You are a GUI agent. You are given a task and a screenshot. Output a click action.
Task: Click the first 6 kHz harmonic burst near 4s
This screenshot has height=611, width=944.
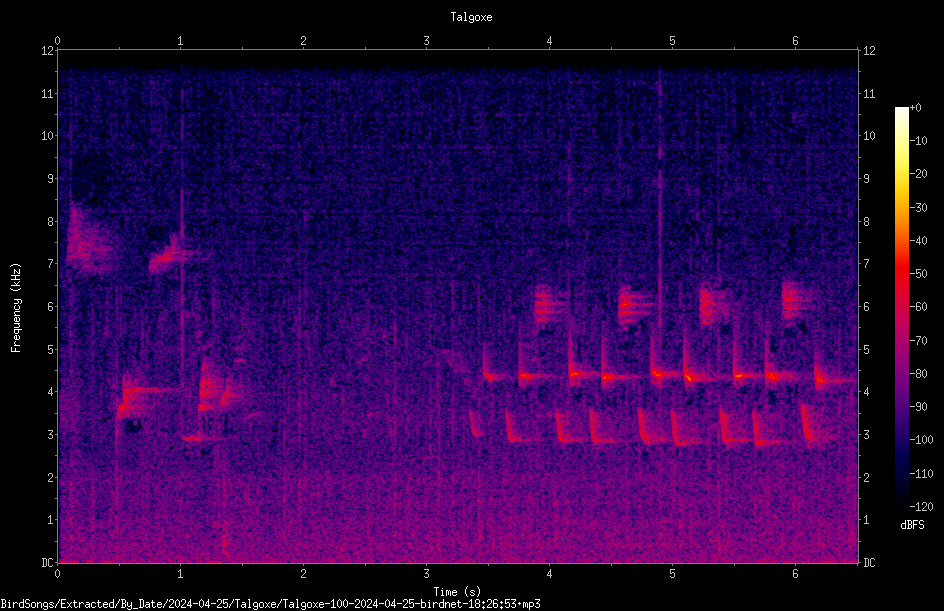(x=549, y=305)
